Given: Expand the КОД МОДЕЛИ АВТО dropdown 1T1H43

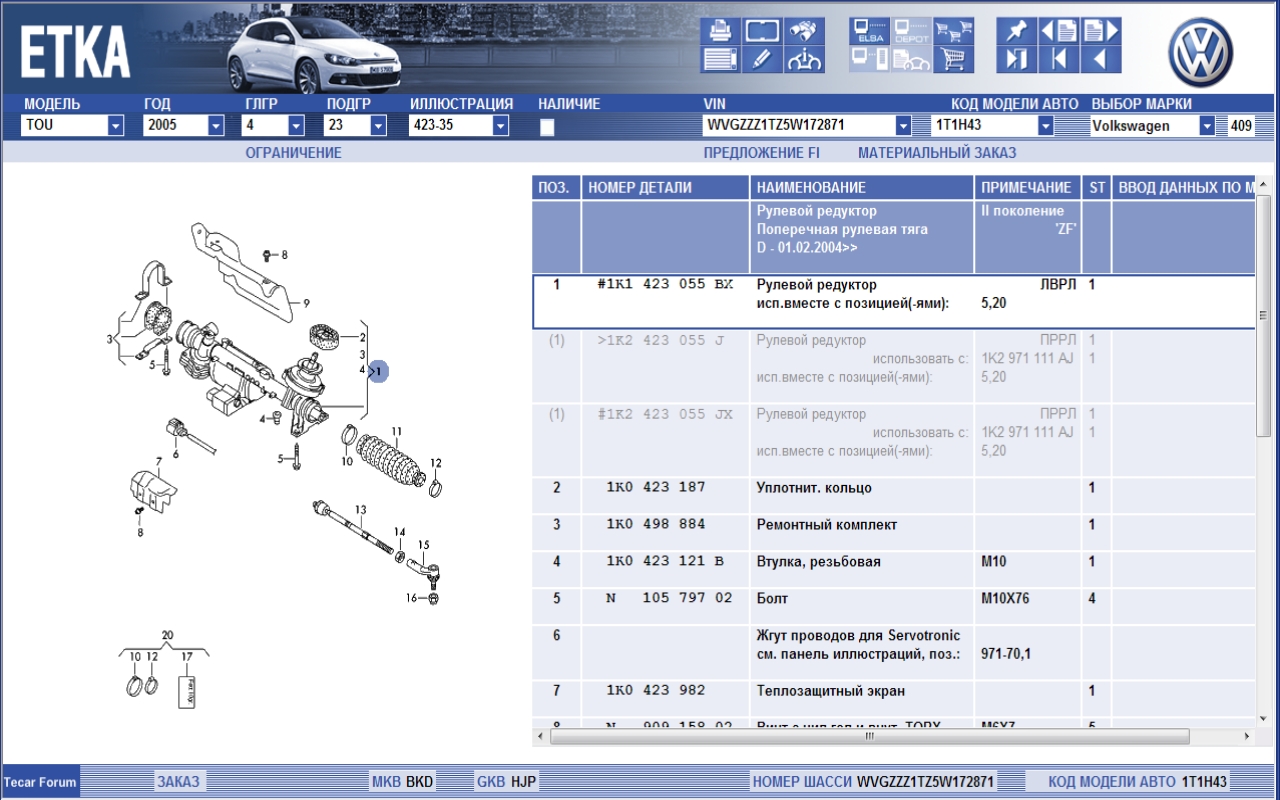Looking at the screenshot, I should 1046,126.
